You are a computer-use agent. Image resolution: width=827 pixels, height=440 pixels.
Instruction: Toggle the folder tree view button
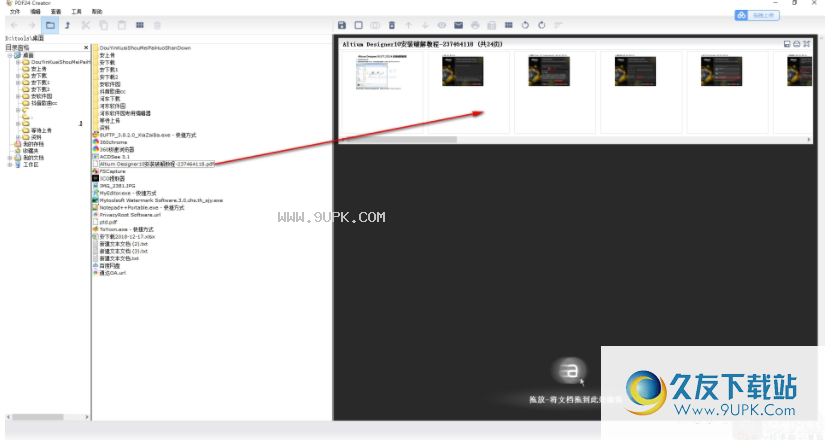click(x=50, y=25)
